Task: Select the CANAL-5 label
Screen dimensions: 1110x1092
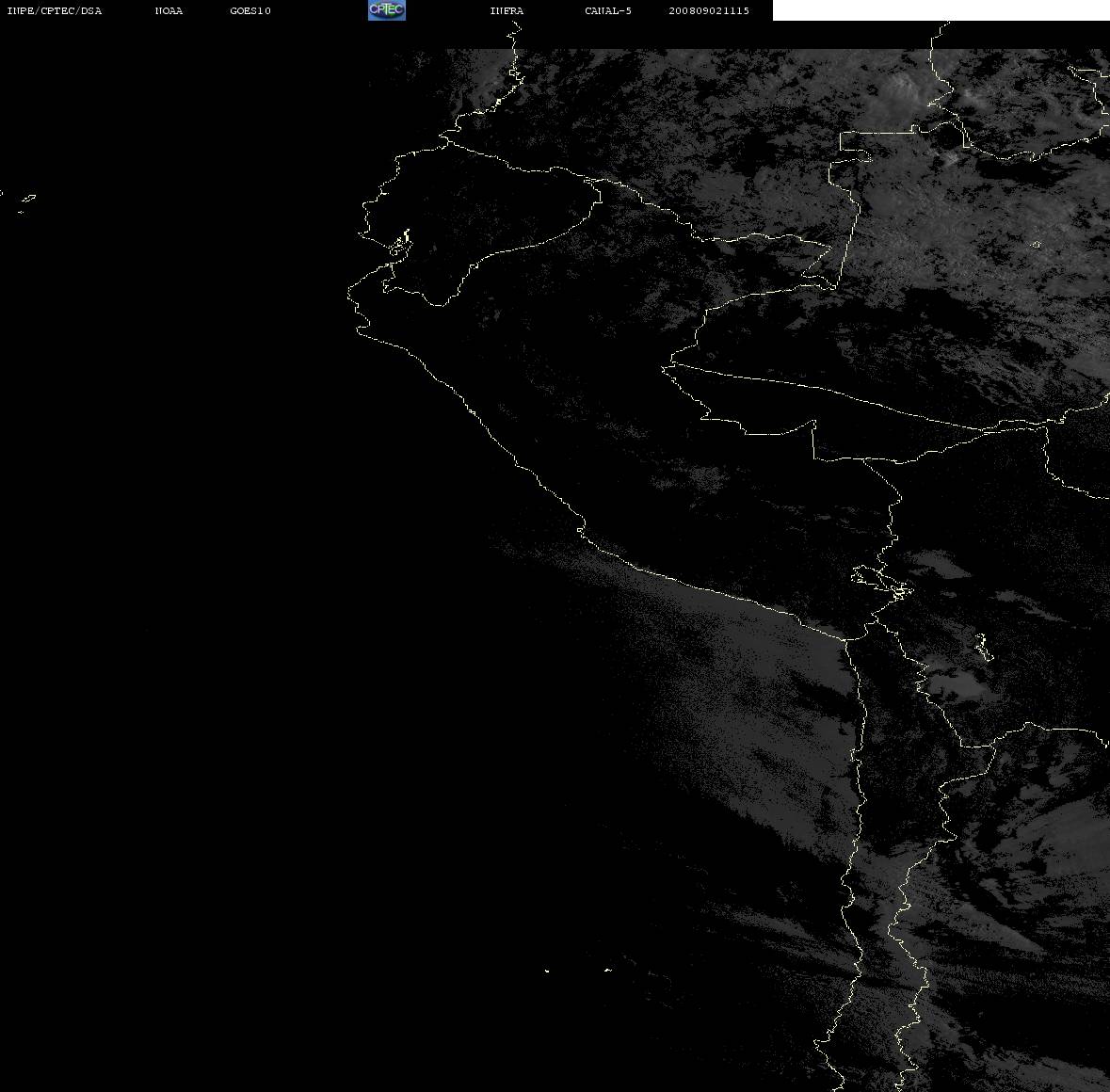Action: (608, 10)
